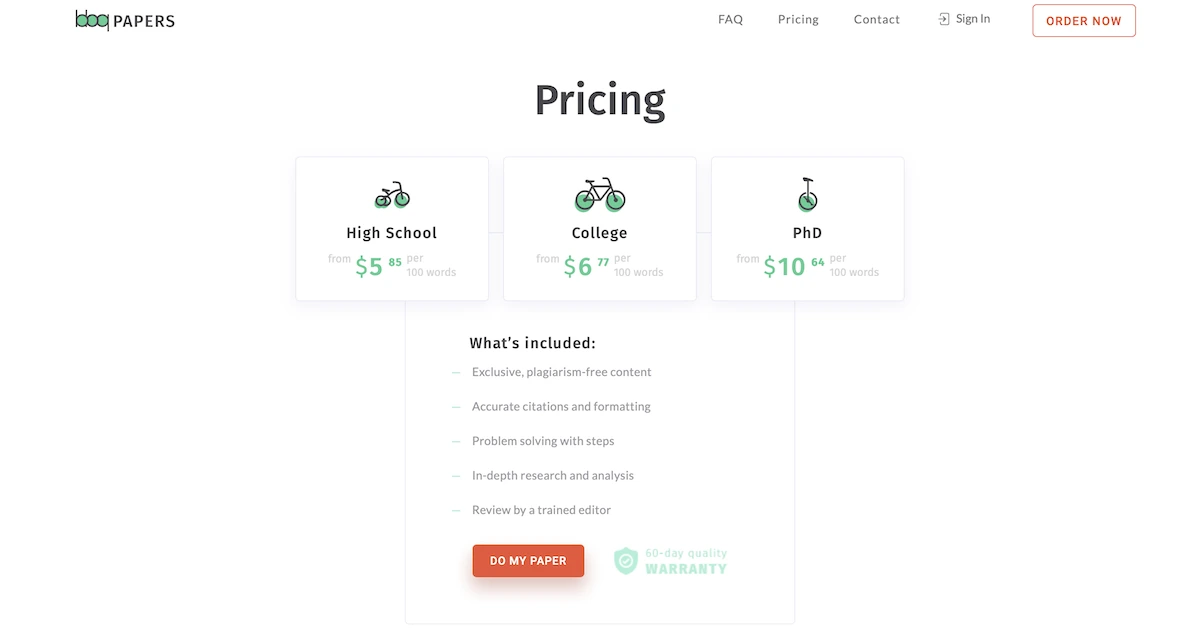Screen dimensions: 1200x637
Task: Open the College pricing card
Action: point(599,228)
